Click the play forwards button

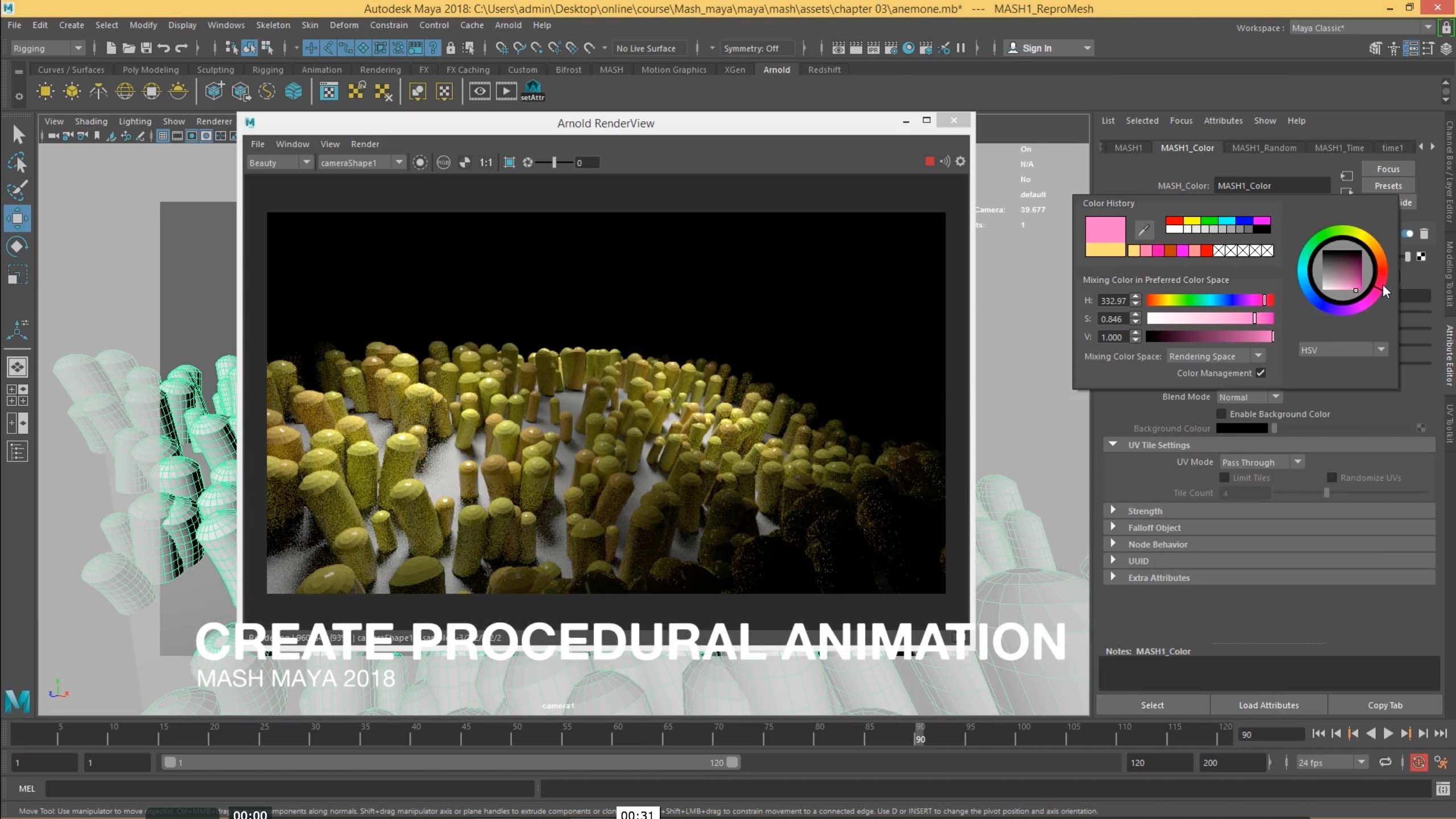(1388, 734)
